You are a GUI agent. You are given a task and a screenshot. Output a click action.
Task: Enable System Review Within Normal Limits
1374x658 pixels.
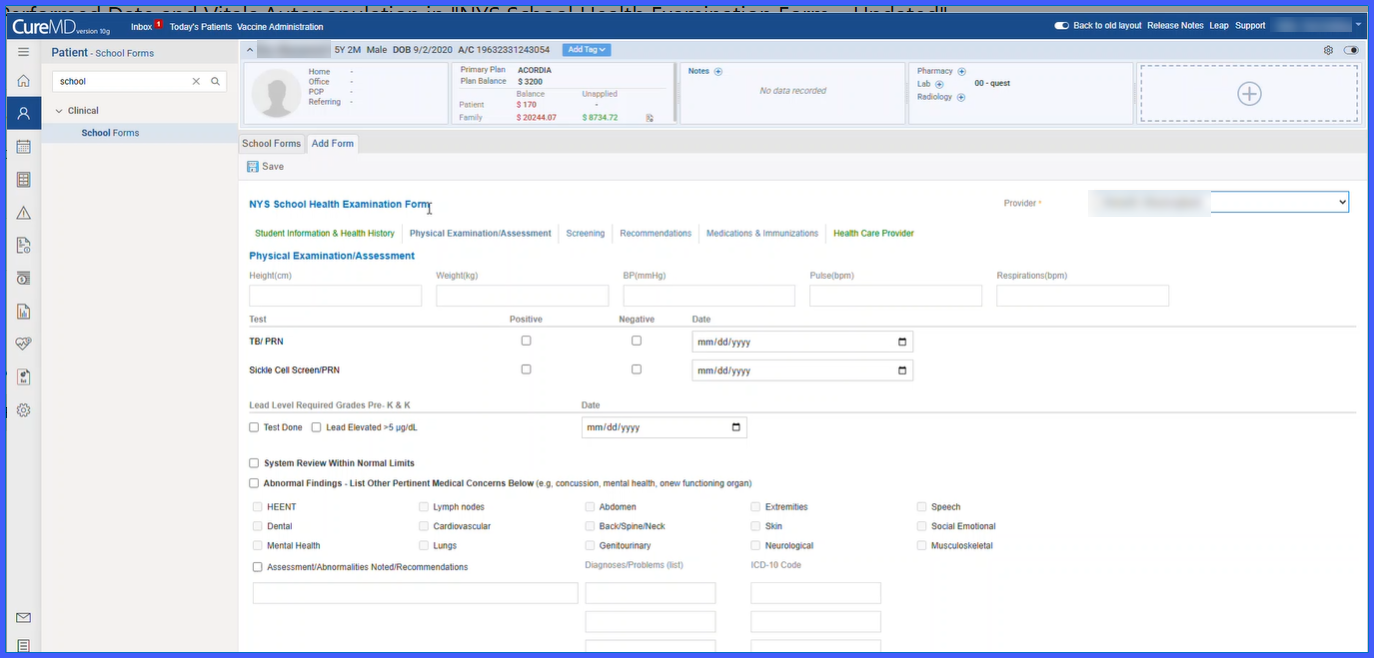[x=254, y=463]
